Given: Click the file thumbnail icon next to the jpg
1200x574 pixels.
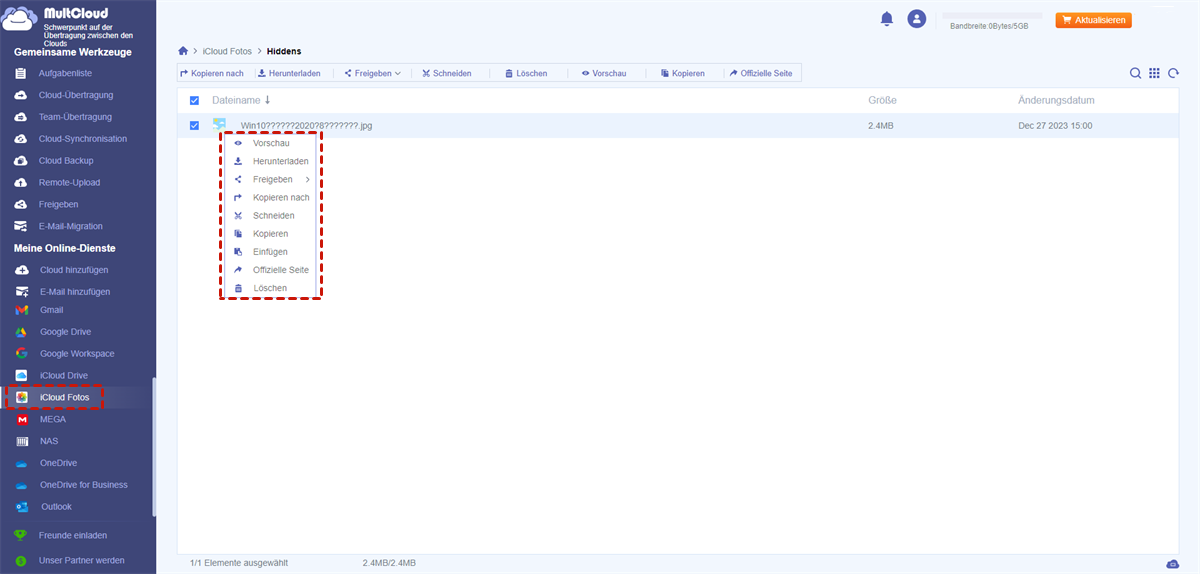Looking at the screenshot, I should 220,125.
